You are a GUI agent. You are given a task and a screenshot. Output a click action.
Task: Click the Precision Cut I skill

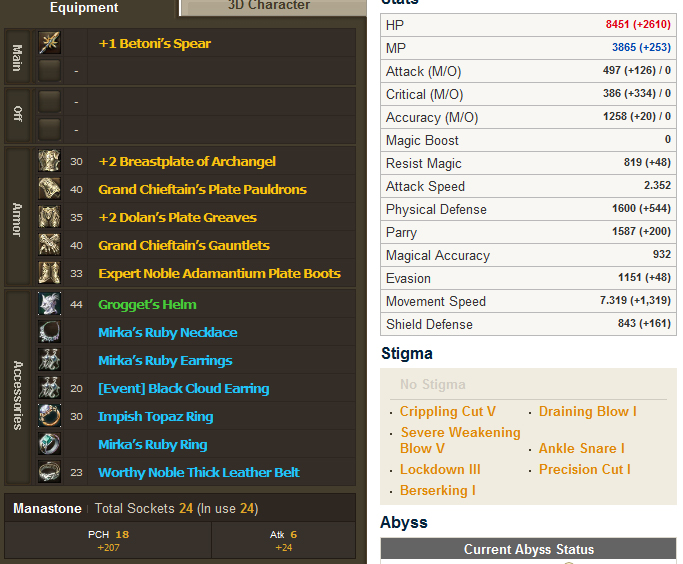pyautogui.click(x=585, y=469)
